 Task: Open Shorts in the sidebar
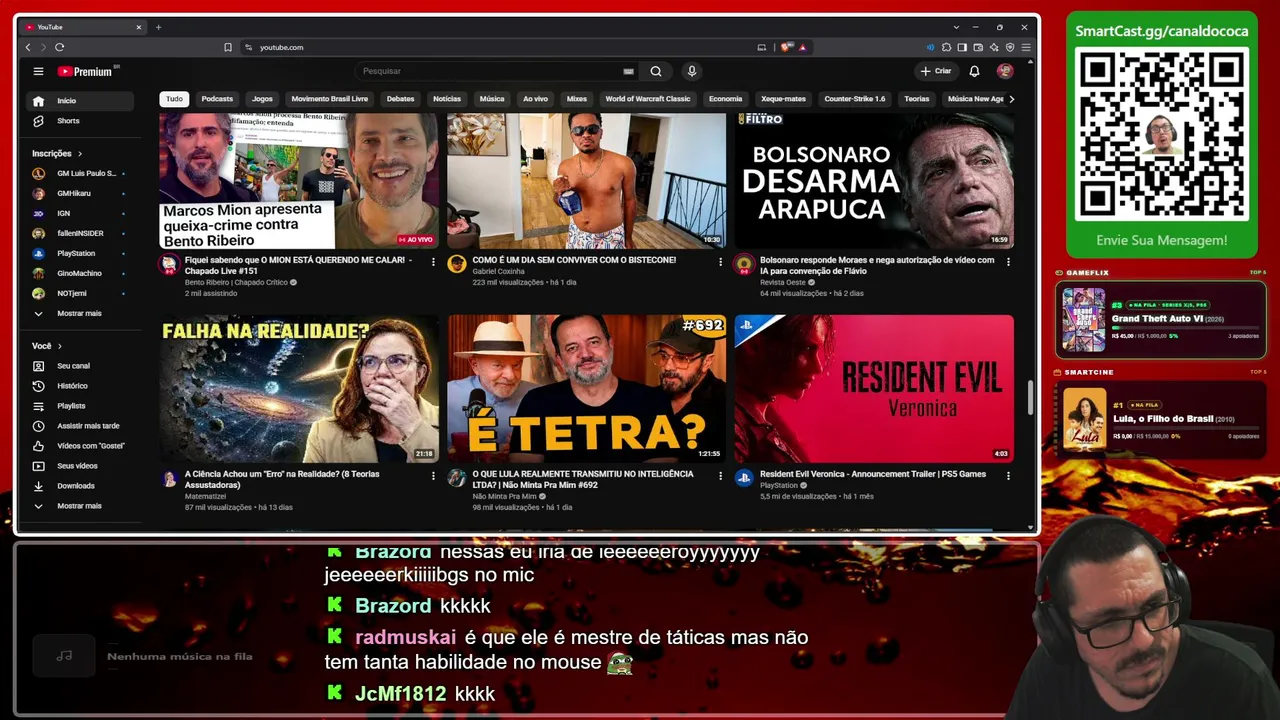point(81,121)
